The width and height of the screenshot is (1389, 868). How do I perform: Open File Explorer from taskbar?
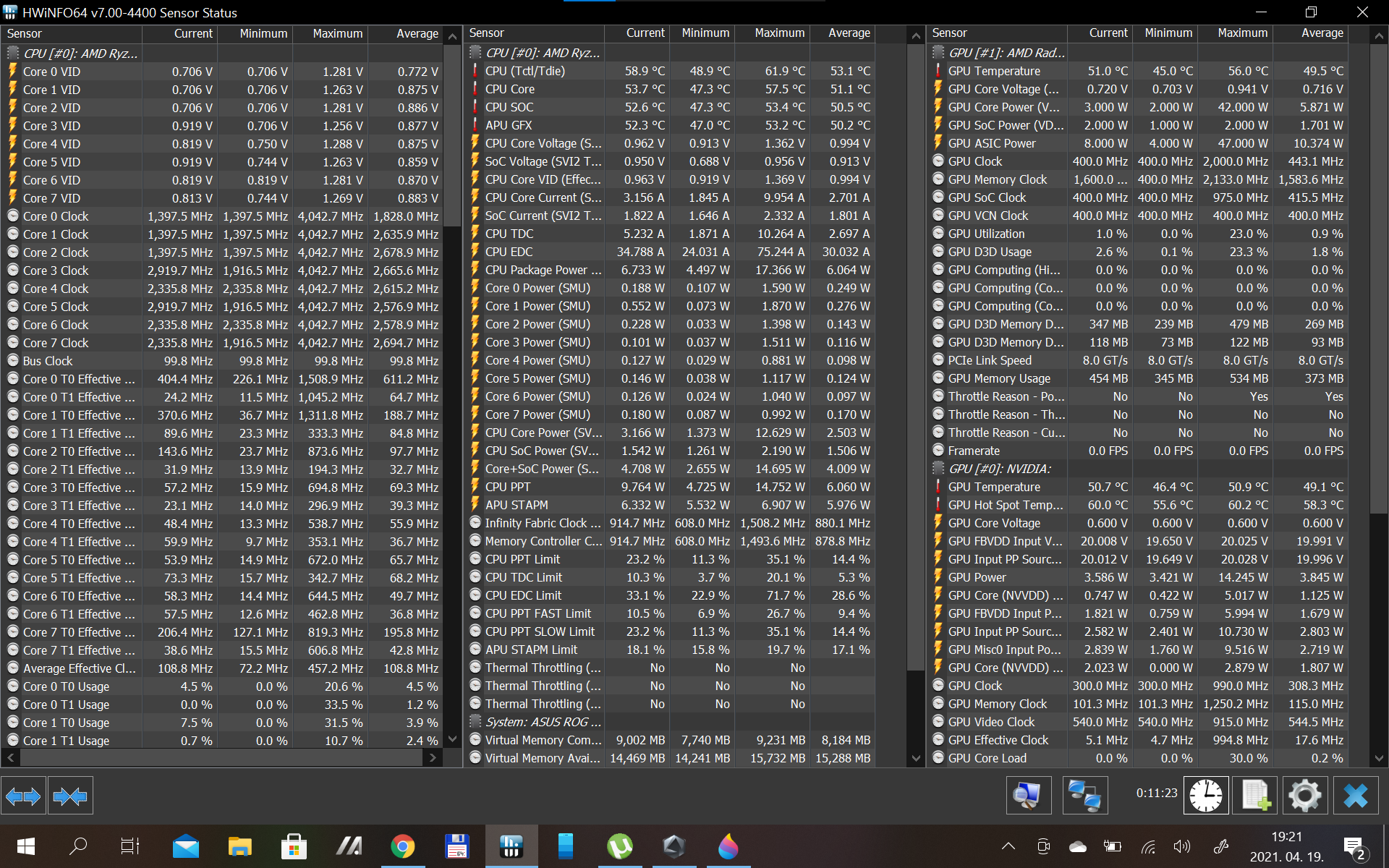[x=239, y=846]
